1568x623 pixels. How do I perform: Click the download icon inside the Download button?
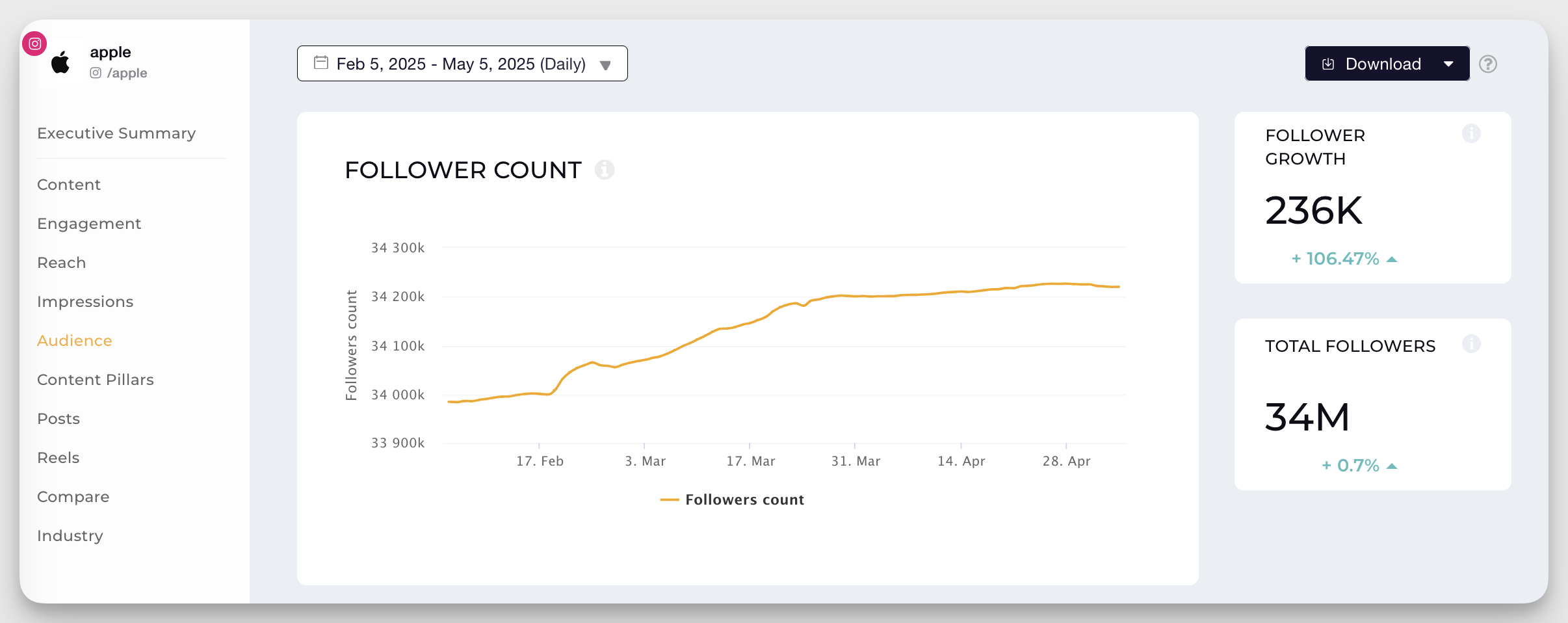pos(1329,63)
